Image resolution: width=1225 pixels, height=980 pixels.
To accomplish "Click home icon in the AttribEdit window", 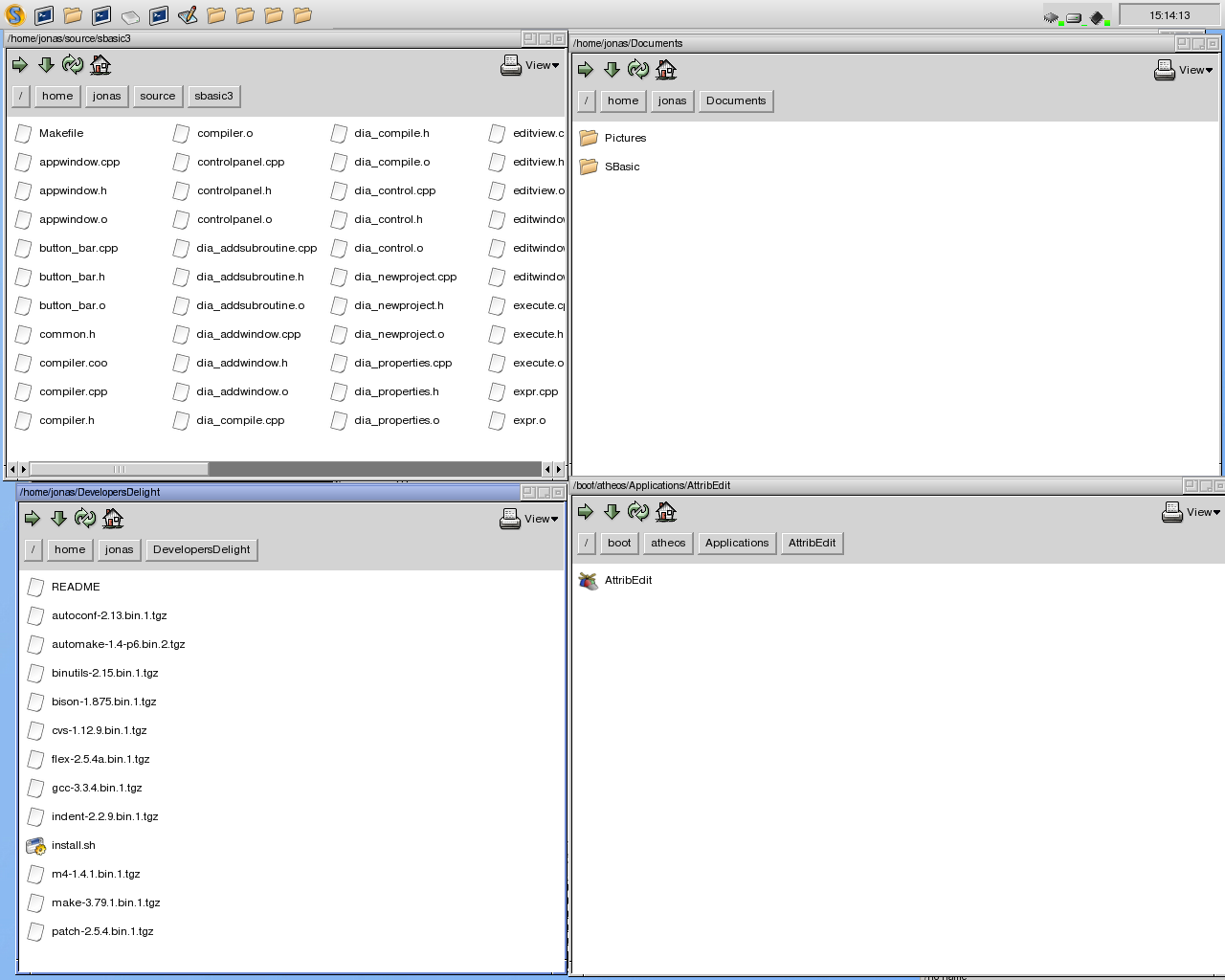I will coord(666,512).
